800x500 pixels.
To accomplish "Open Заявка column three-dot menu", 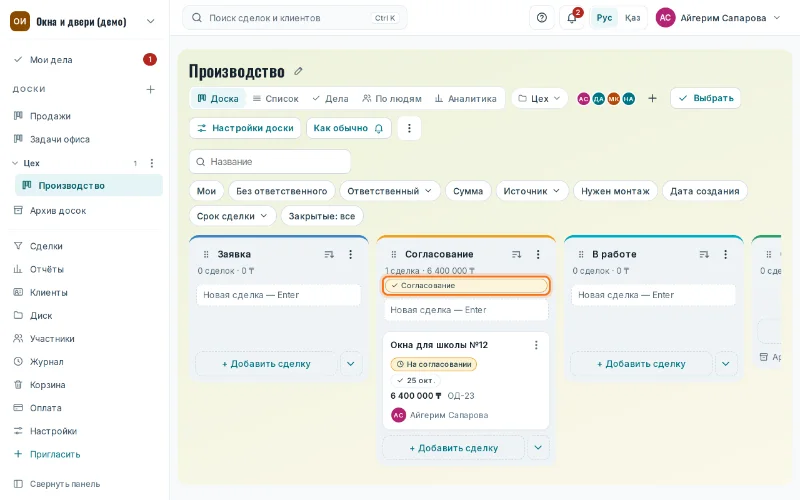I will pyautogui.click(x=351, y=254).
